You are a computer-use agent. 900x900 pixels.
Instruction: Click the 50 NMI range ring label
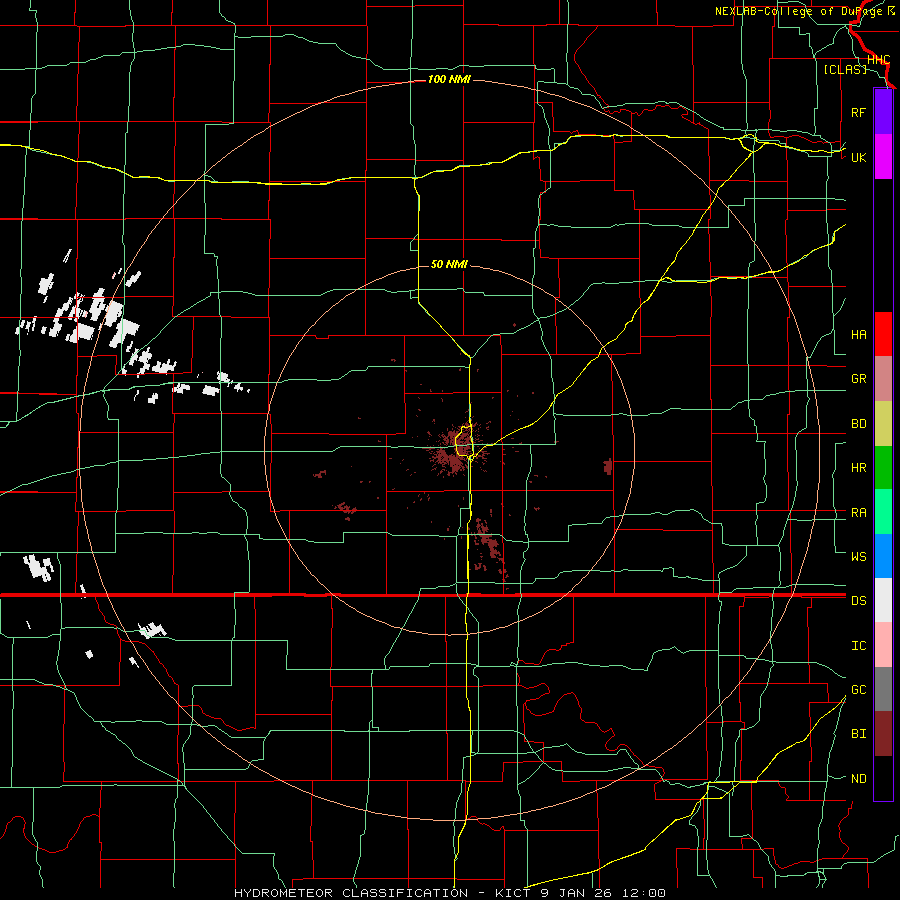coord(449,265)
